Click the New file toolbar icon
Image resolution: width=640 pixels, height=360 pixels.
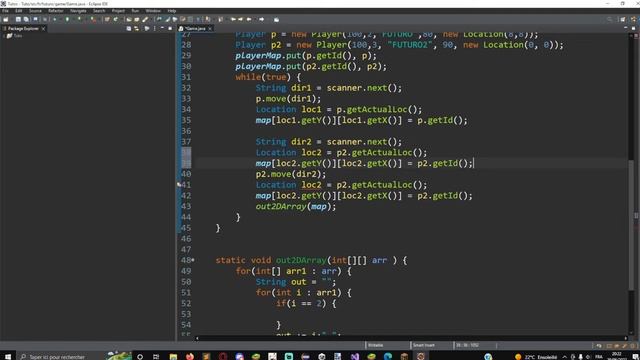[x=5, y=19]
